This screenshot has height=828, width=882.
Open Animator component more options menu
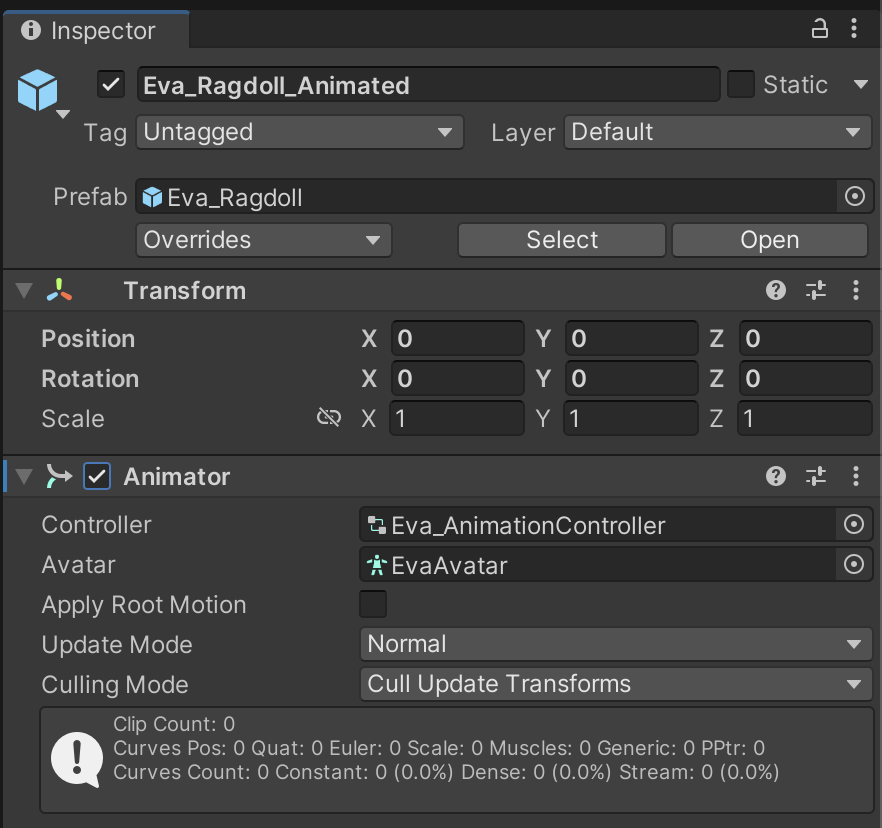pos(856,477)
